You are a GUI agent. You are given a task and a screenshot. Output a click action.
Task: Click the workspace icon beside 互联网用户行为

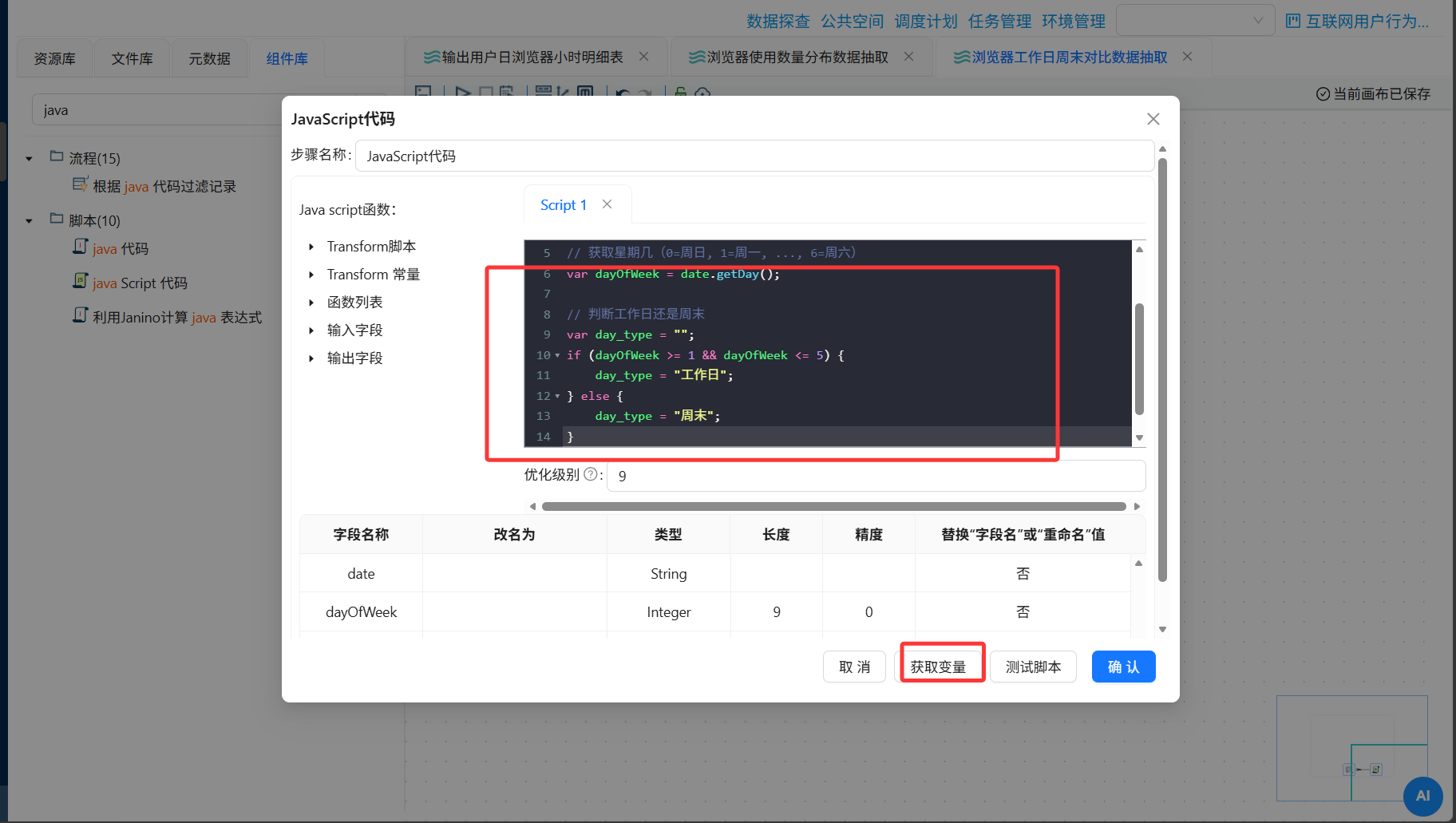tap(1293, 21)
